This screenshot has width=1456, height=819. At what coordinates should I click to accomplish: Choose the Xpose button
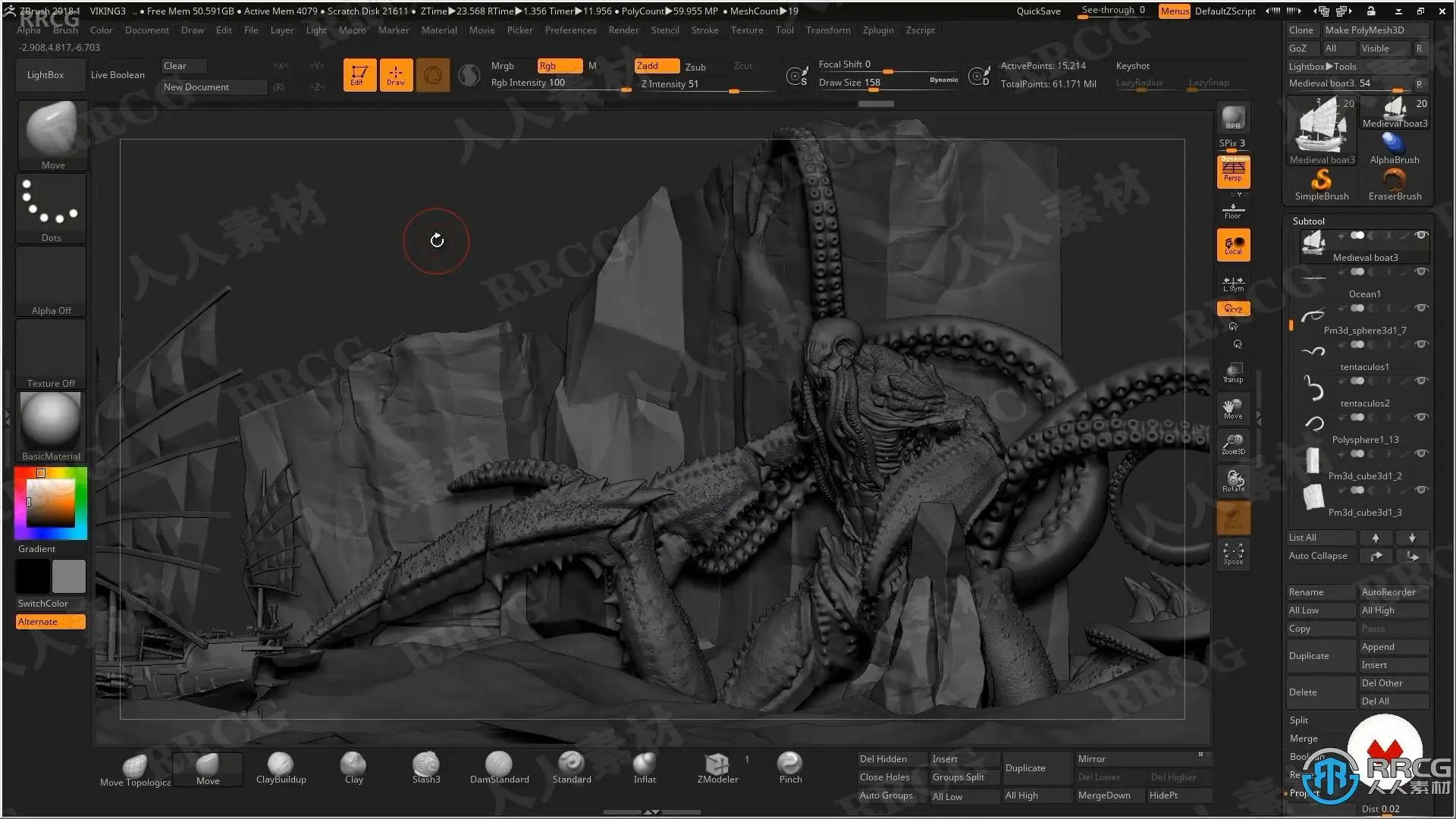tap(1233, 554)
